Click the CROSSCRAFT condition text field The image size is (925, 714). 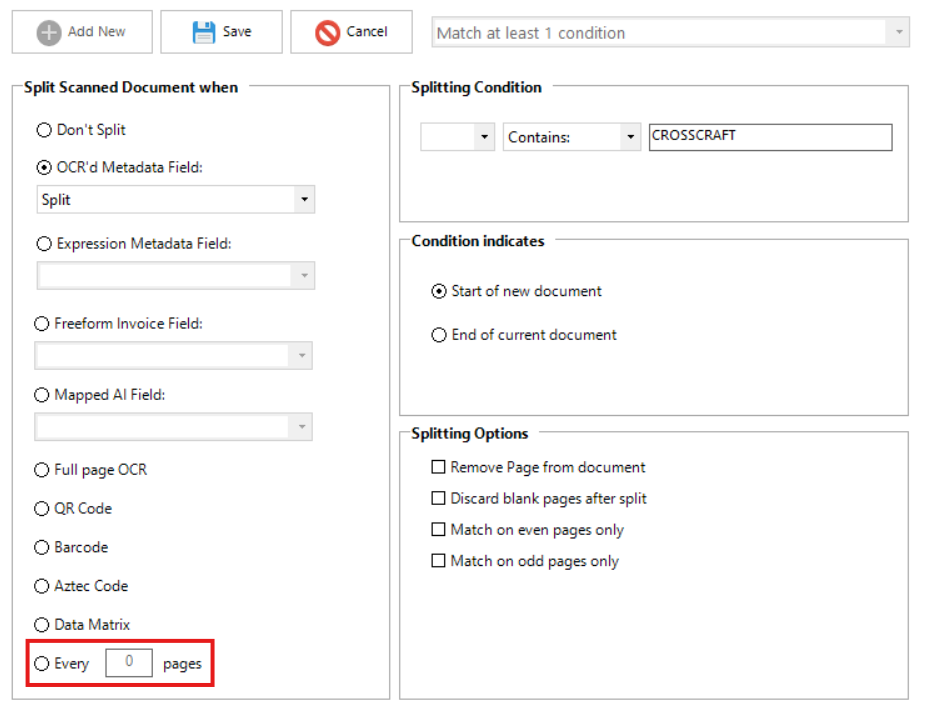click(x=770, y=137)
